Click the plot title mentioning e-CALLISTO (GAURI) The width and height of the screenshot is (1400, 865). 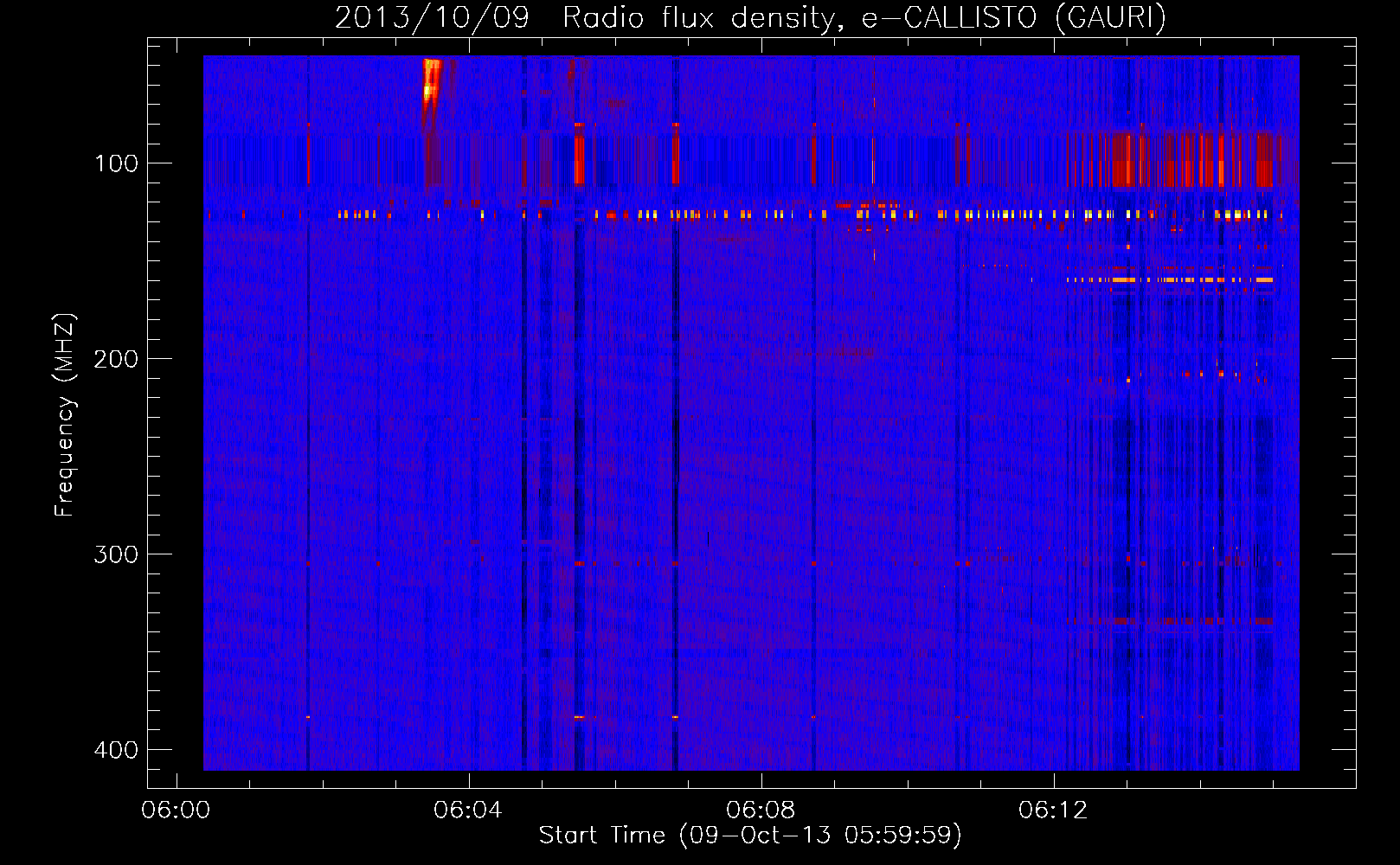(750, 17)
